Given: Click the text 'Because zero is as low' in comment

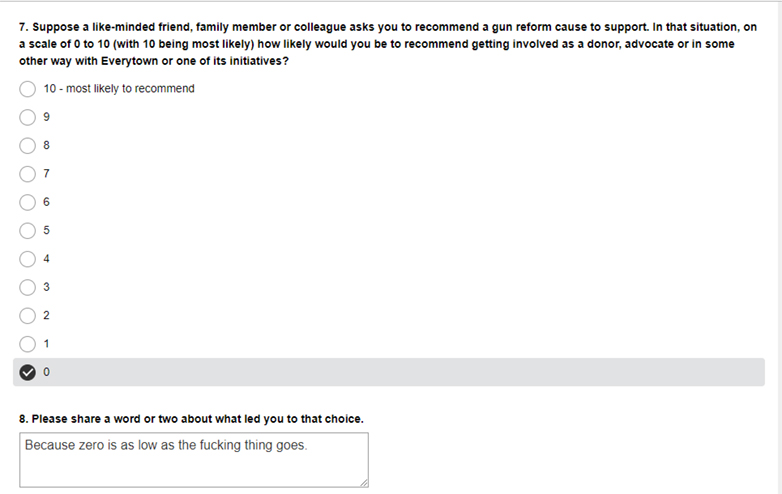Looking at the screenshot, I should point(91,445).
